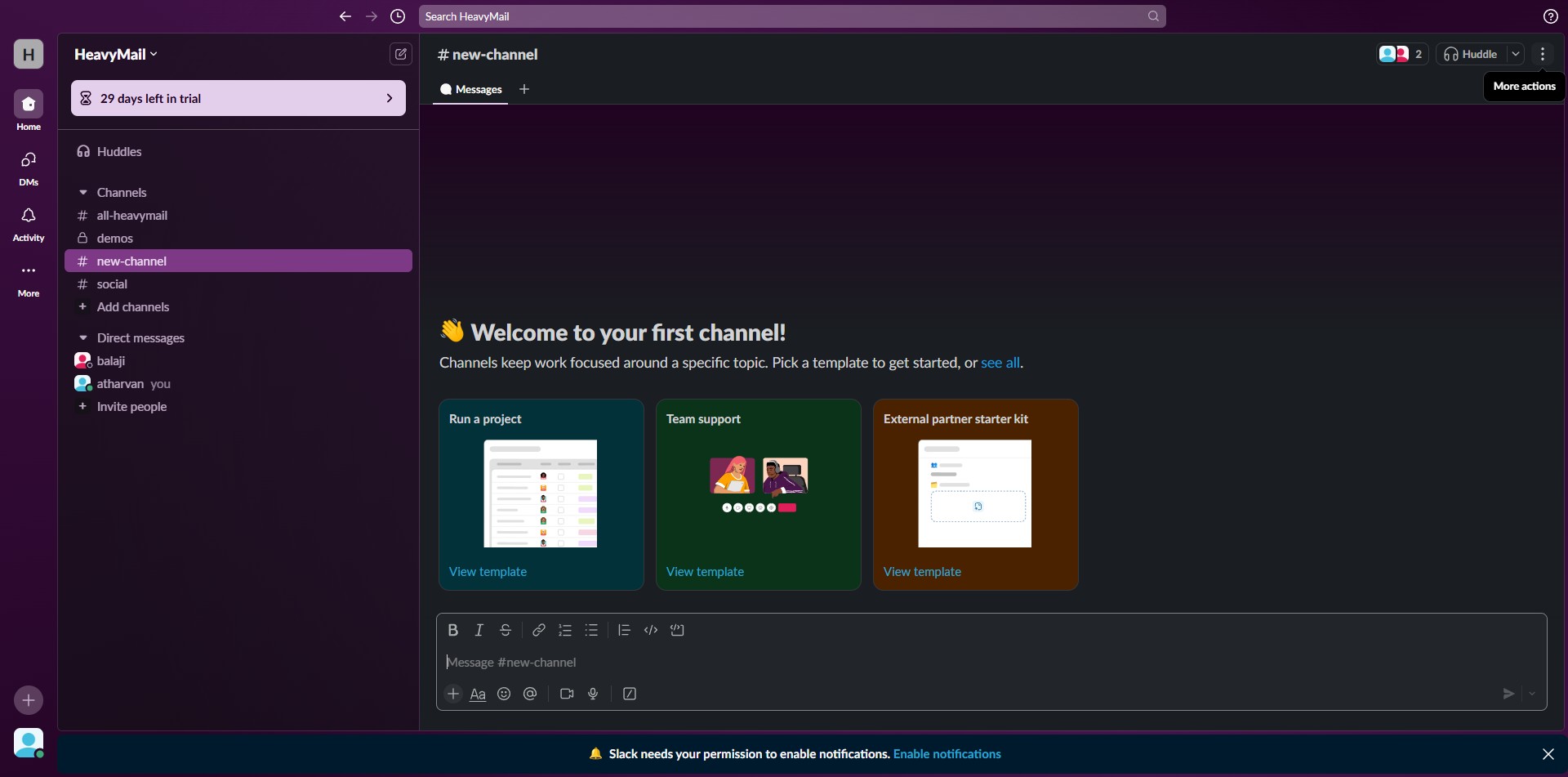Click Invite people

click(x=238, y=407)
